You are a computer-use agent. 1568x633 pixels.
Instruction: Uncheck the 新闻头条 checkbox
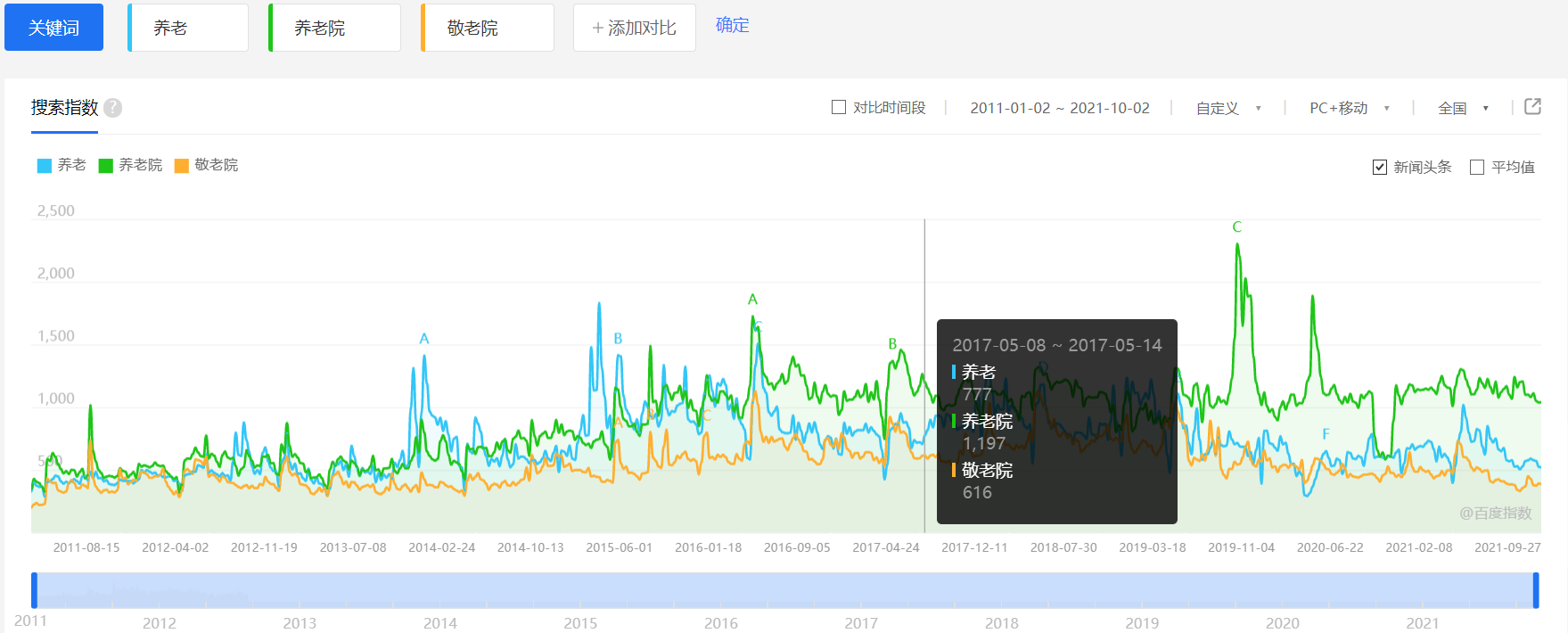[1380, 167]
